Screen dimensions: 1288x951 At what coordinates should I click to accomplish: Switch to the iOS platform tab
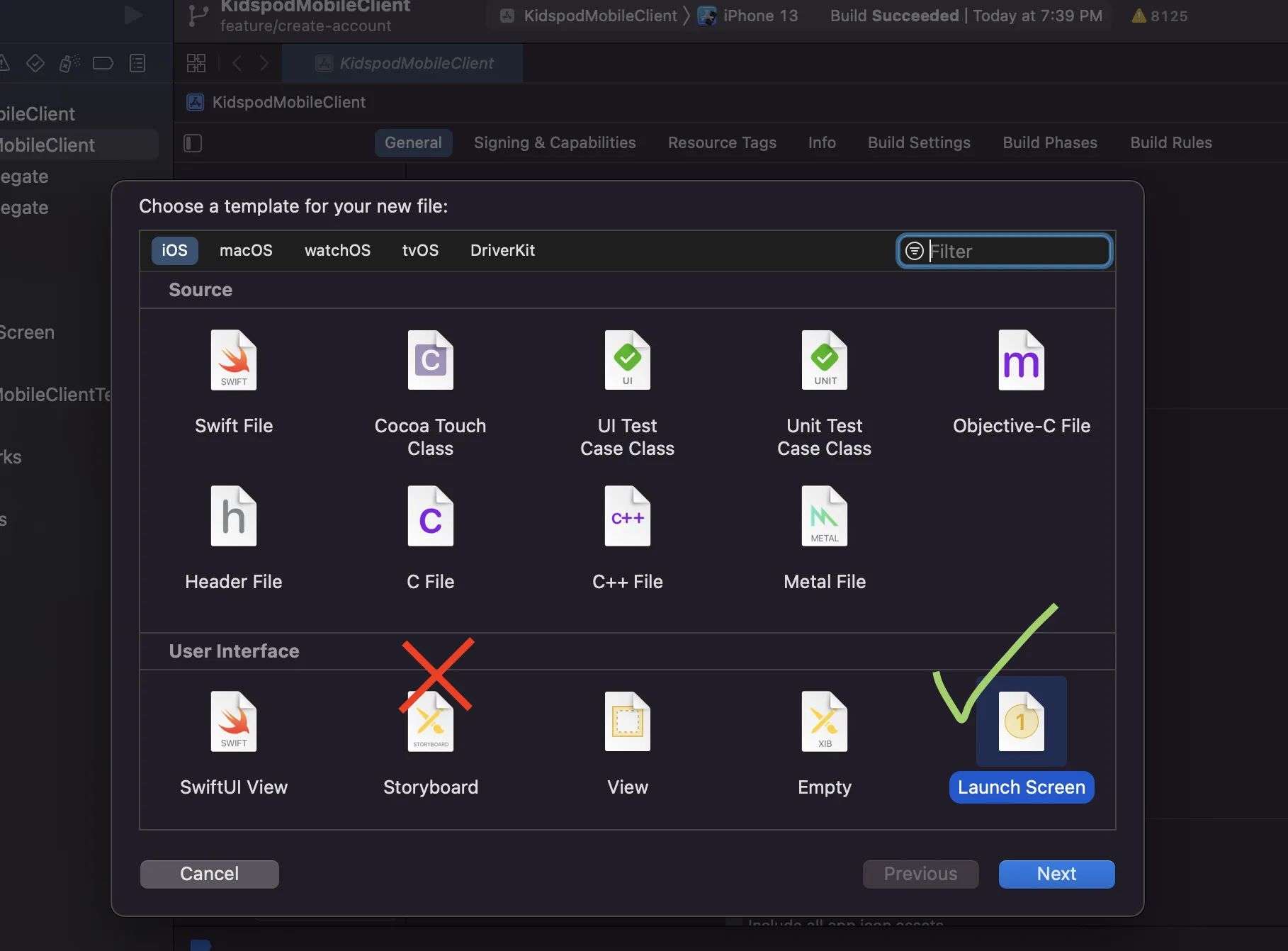pos(174,250)
